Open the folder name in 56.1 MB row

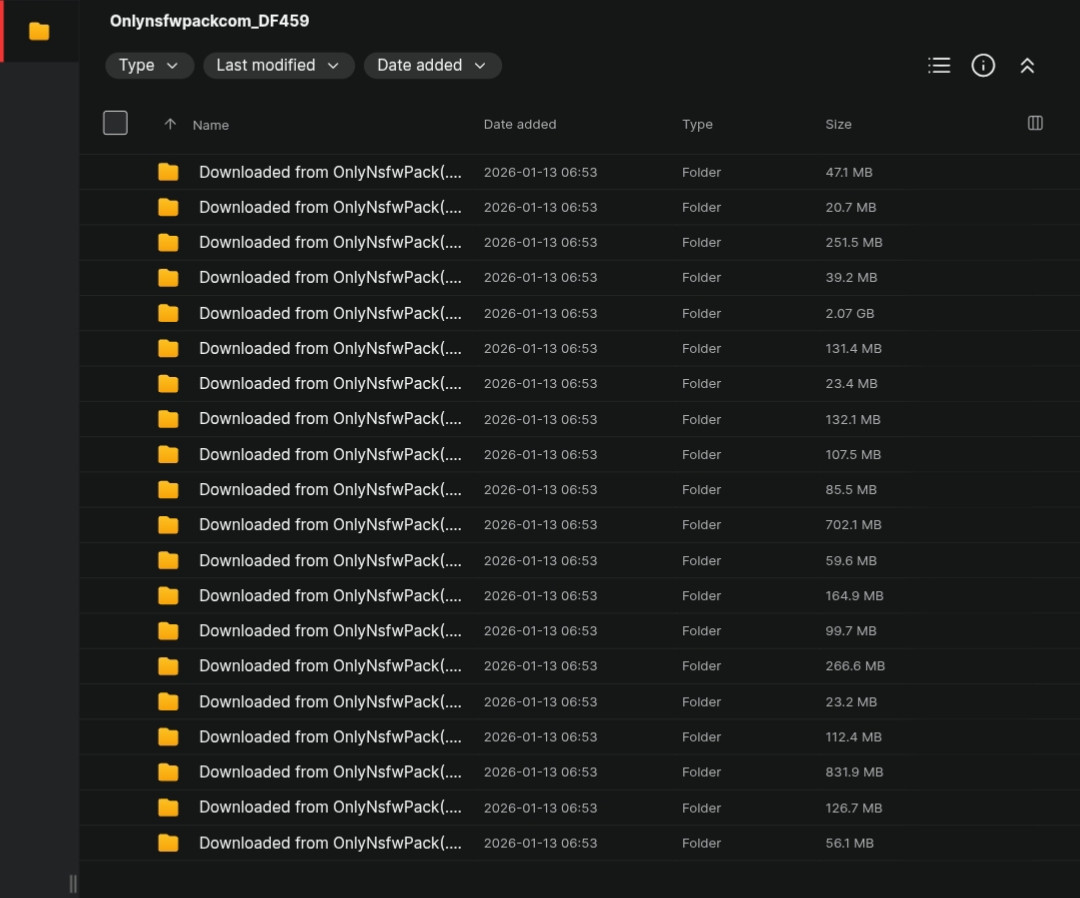pos(330,843)
